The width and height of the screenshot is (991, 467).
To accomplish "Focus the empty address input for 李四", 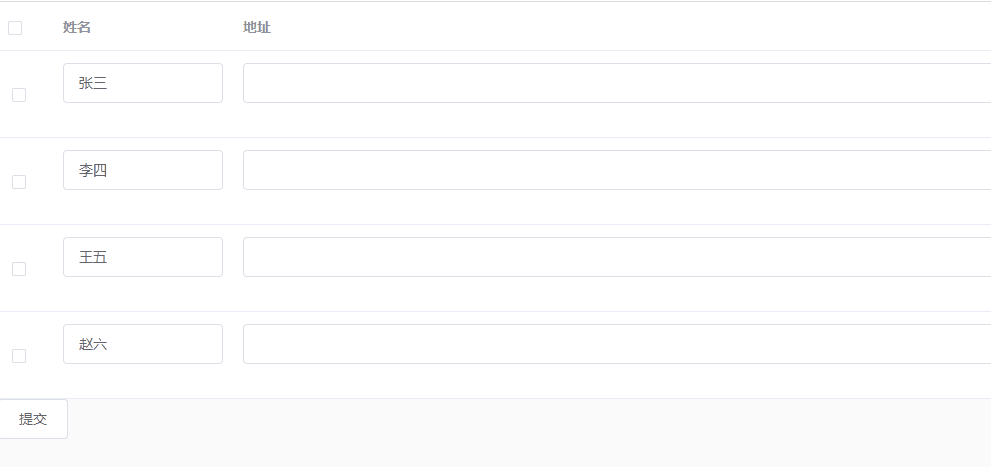I will [616, 170].
